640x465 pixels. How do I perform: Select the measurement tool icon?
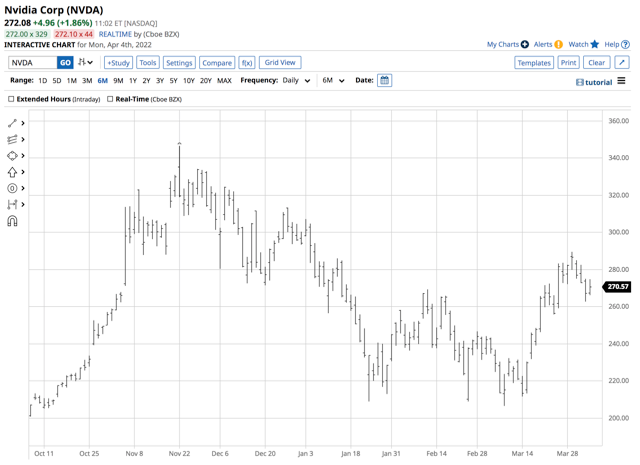[x=12, y=205]
